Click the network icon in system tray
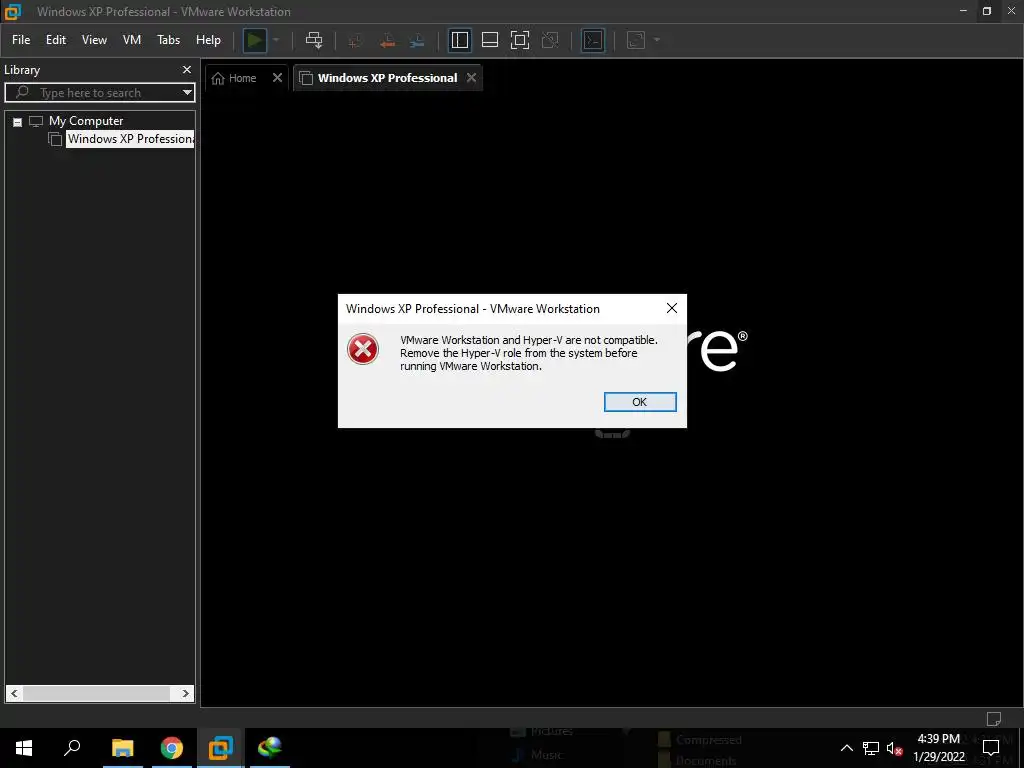Screen dimensions: 1024x768 pos(871,748)
